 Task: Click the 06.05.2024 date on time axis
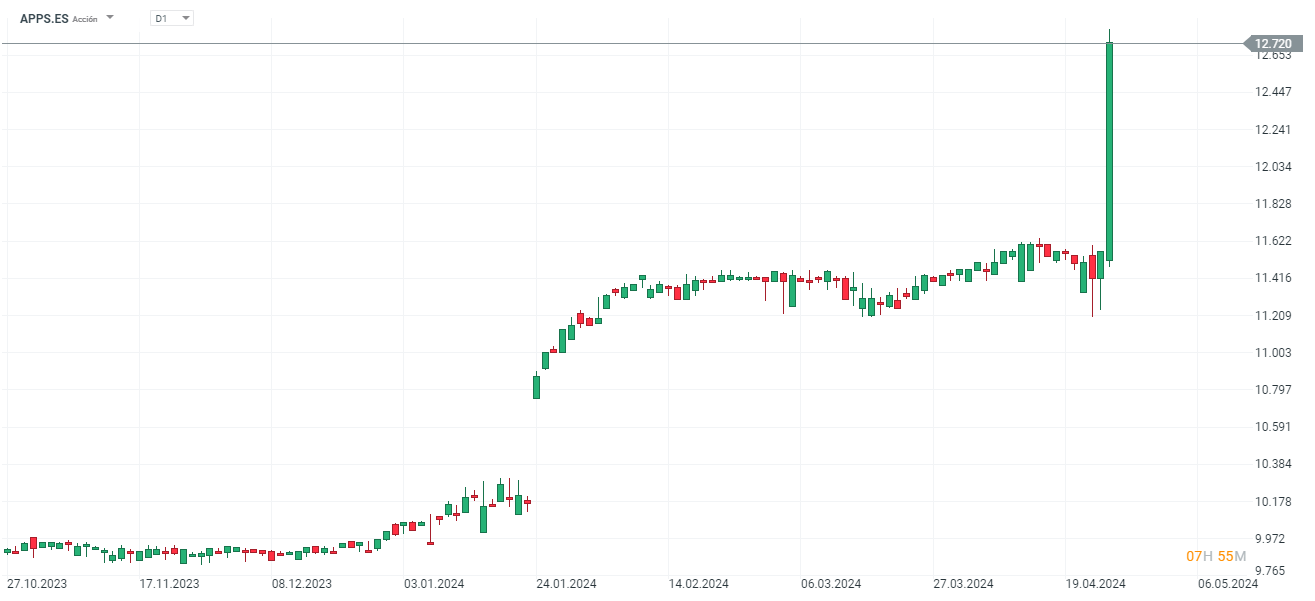(x=1228, y=584)
